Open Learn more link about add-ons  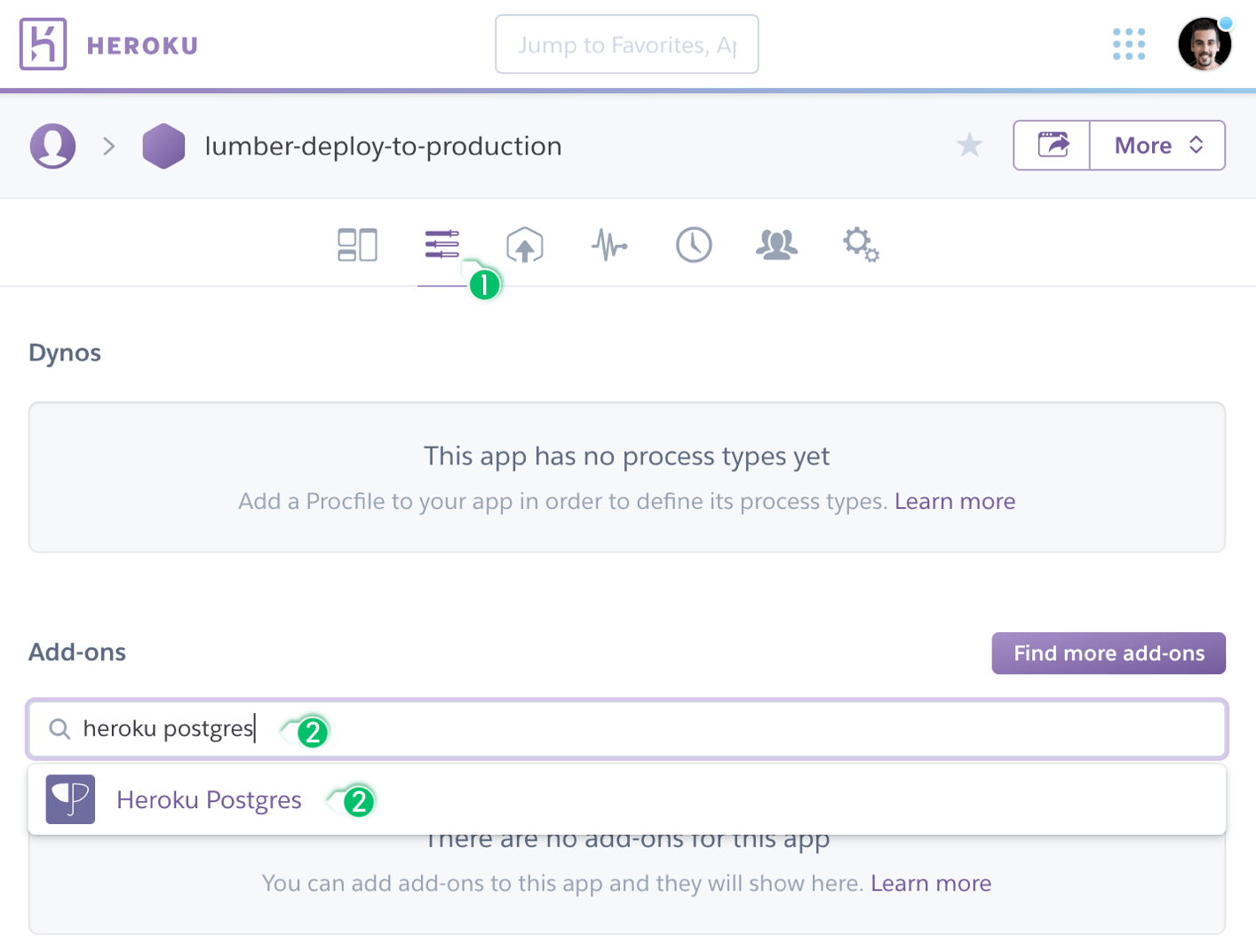click(931, 884)
